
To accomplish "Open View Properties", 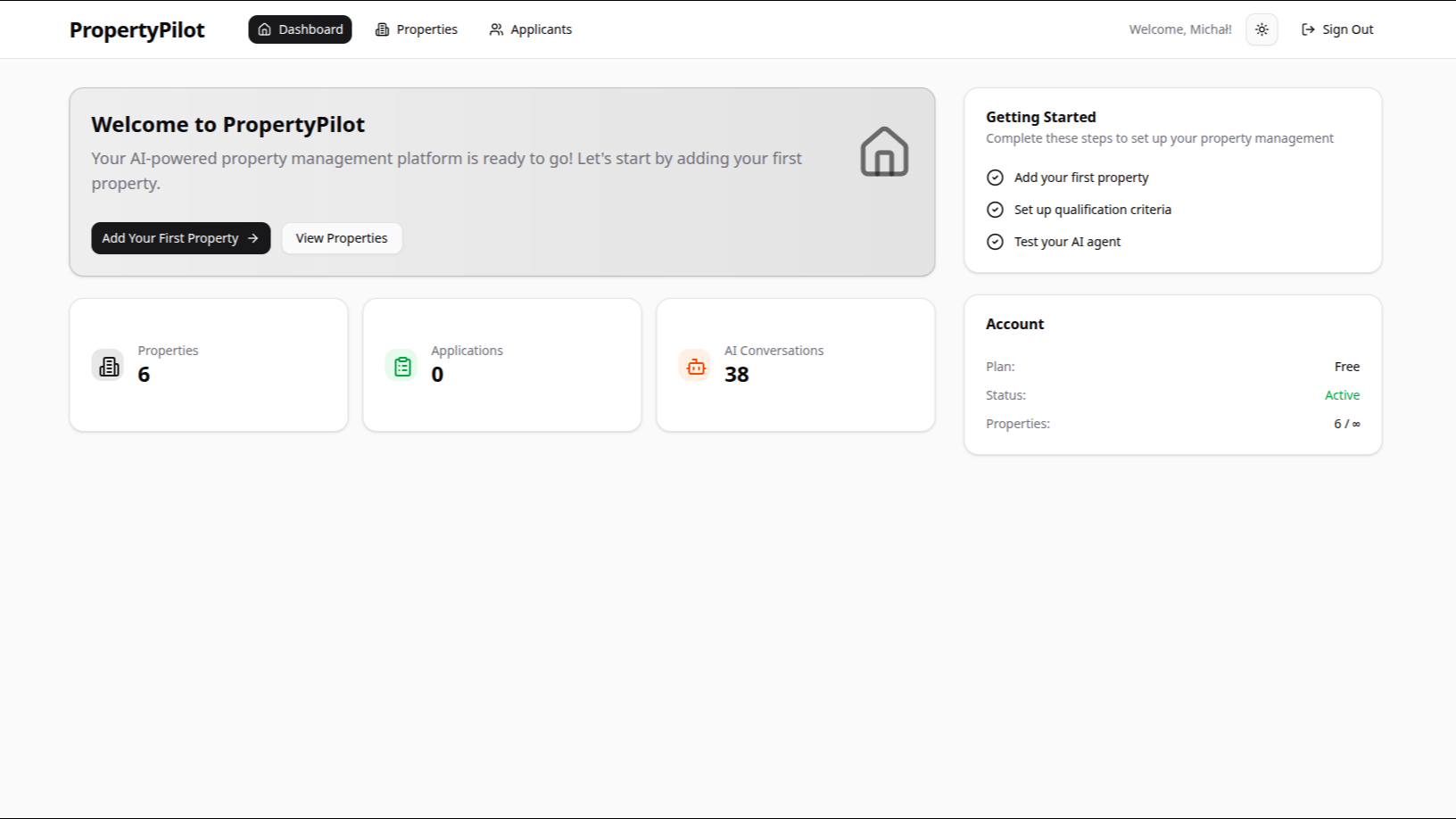I will 341,238.
